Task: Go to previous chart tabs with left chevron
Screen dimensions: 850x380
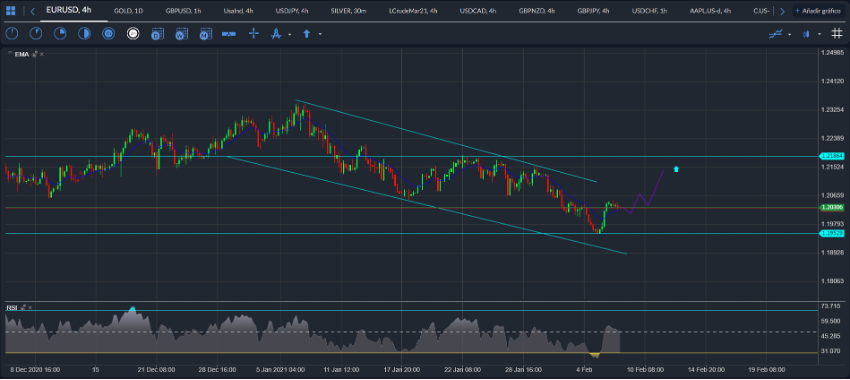Action: tap(33, 11)
